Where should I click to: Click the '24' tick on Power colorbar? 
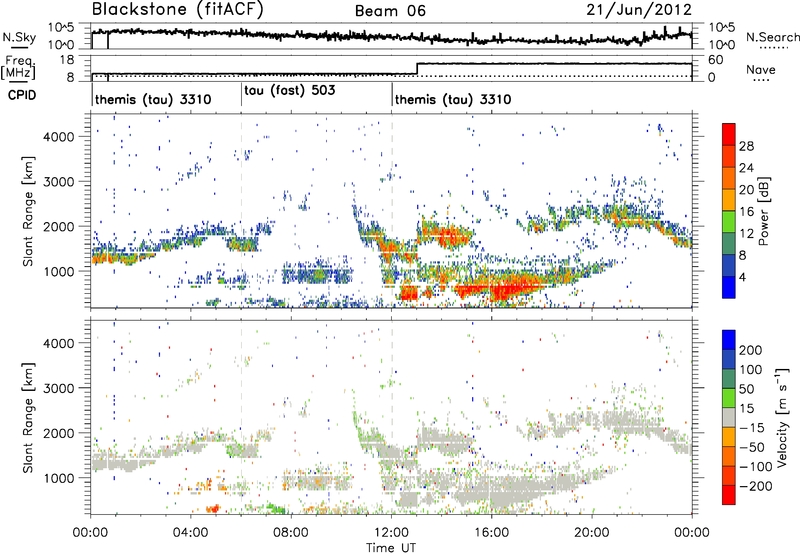tap(746, 168)
